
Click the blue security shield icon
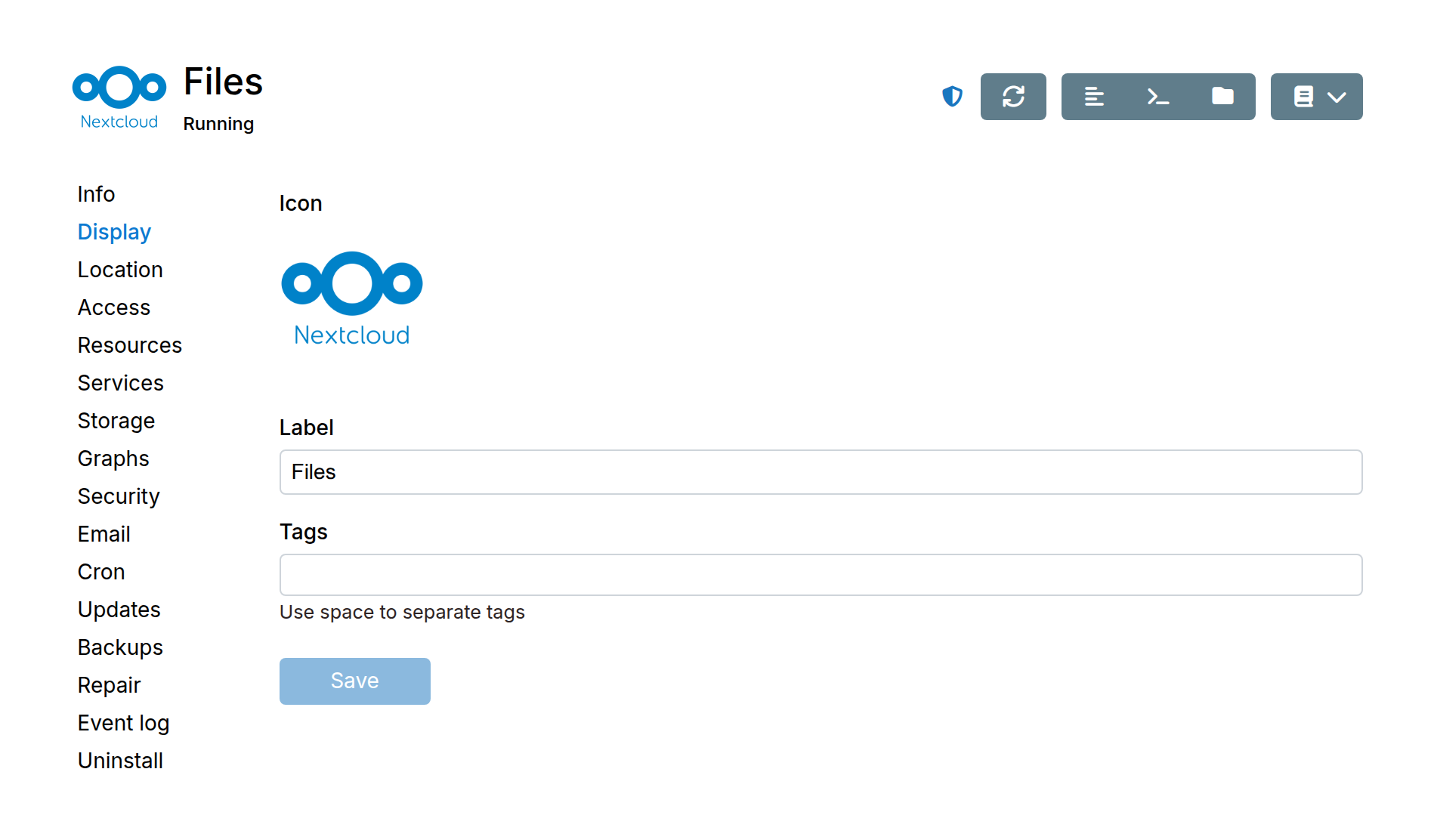(952, 97)
